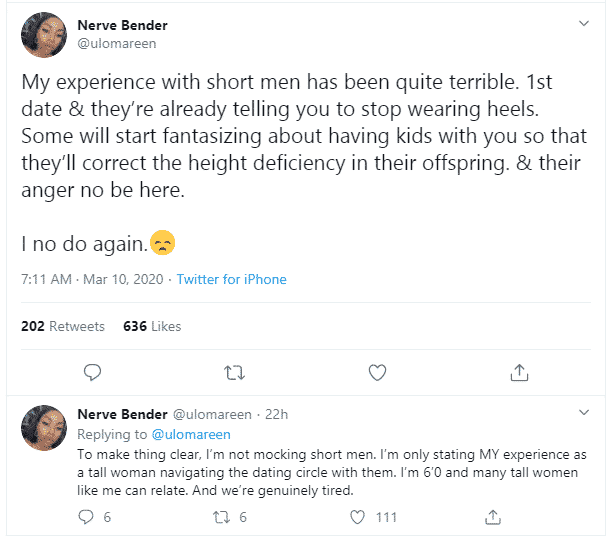The width and height of the screenshot is (607, 536).
Task: Like the reply tweet with 111 likes
Action: click(357, 517)
